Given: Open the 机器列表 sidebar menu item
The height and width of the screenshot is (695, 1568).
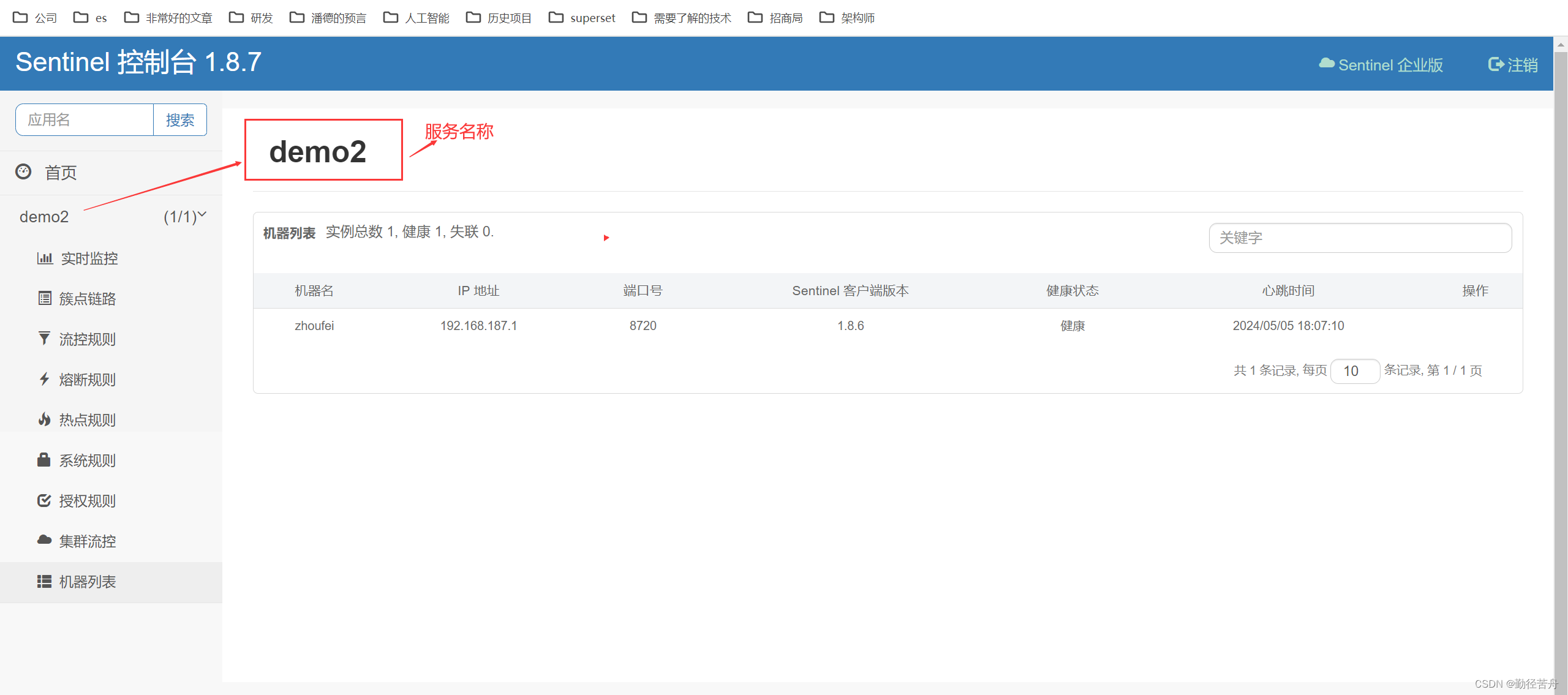Looking at the screenshot, I should 87,582.
